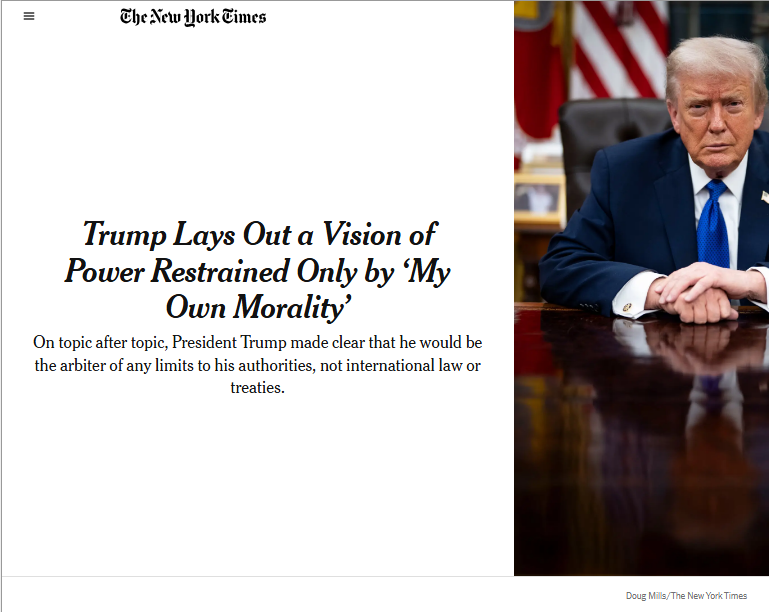Open the hamburger sections menu
Image resolution: width=769 pixels, height=612 pixels.
coord(29,16)
